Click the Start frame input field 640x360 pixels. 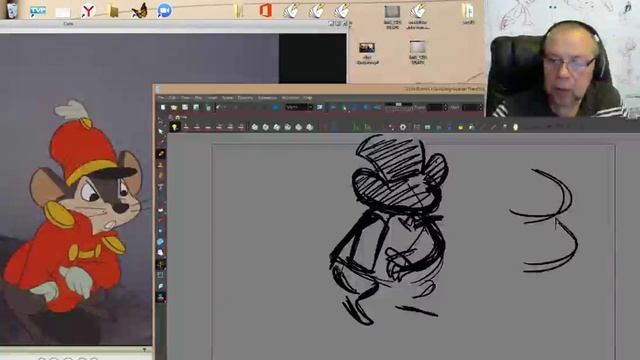pyautogui.click(x=470, y=107)
